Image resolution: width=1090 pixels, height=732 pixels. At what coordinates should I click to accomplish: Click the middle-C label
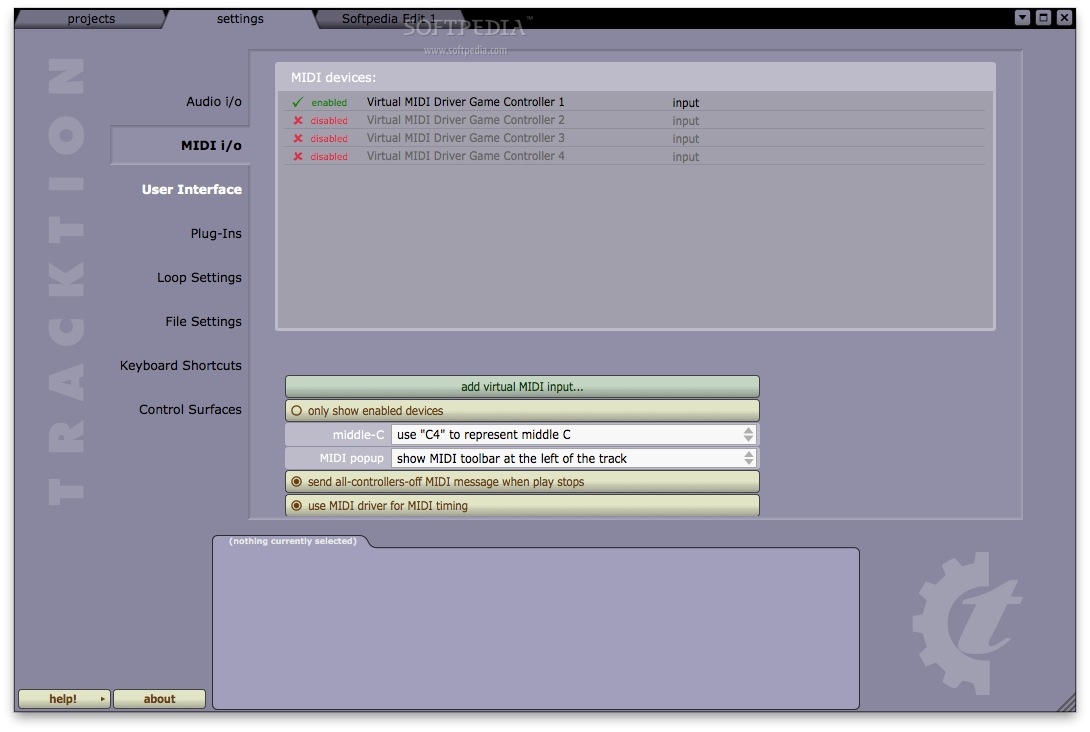pyautogui.click(x=358, y=434)
